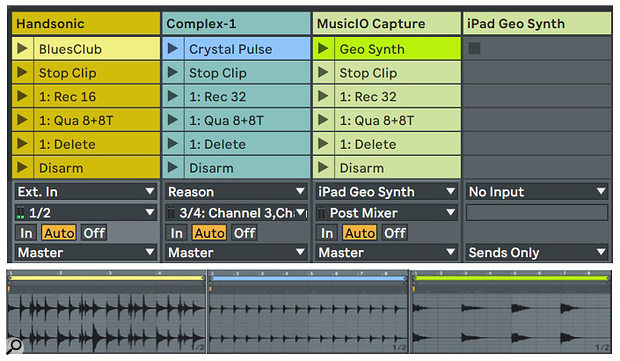Set MusicIO Capture monitor to Off
Viewport: 620px width, 361px height.
395,233
